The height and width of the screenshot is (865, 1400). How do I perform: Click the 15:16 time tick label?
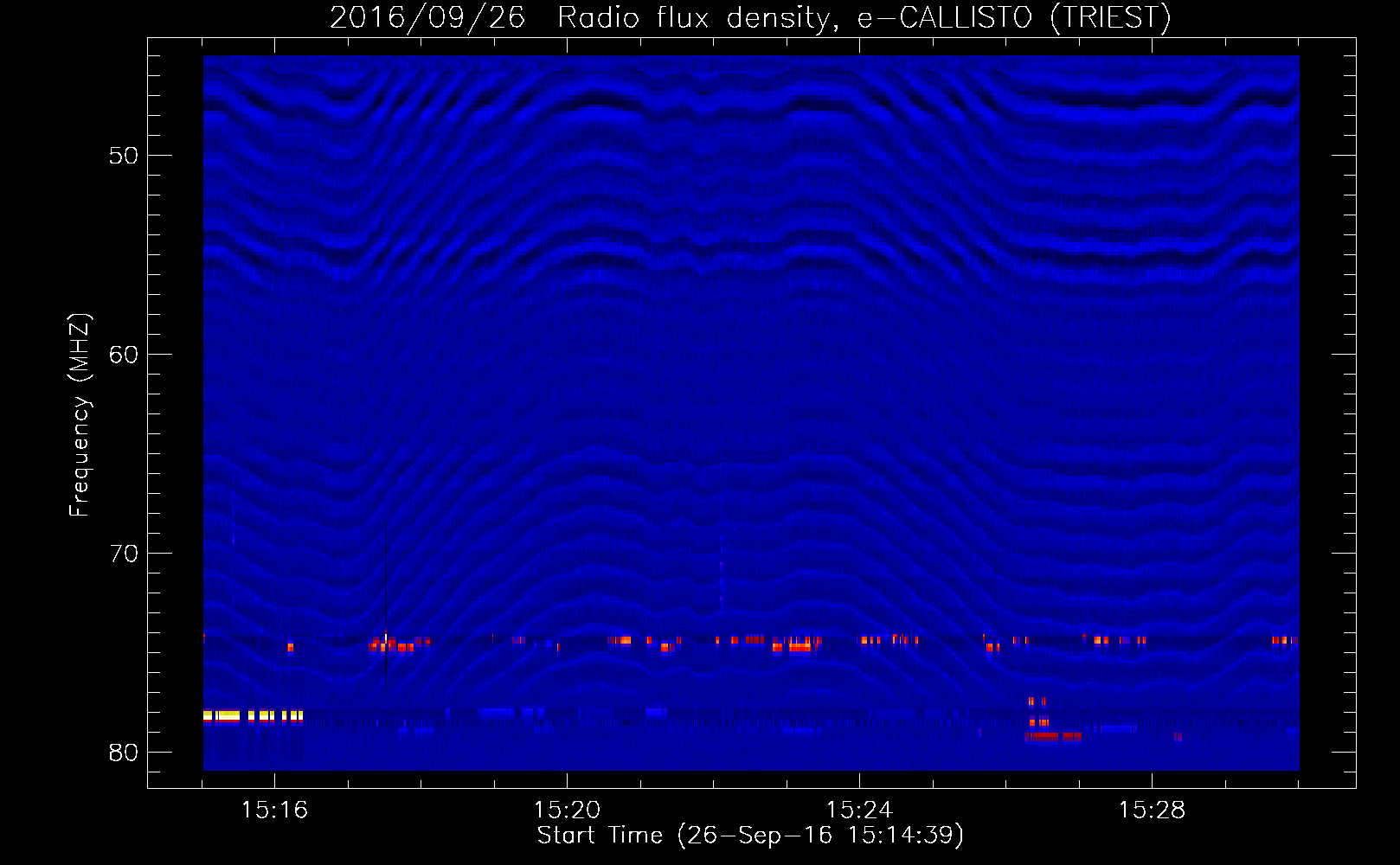click(x=274, y=811)
